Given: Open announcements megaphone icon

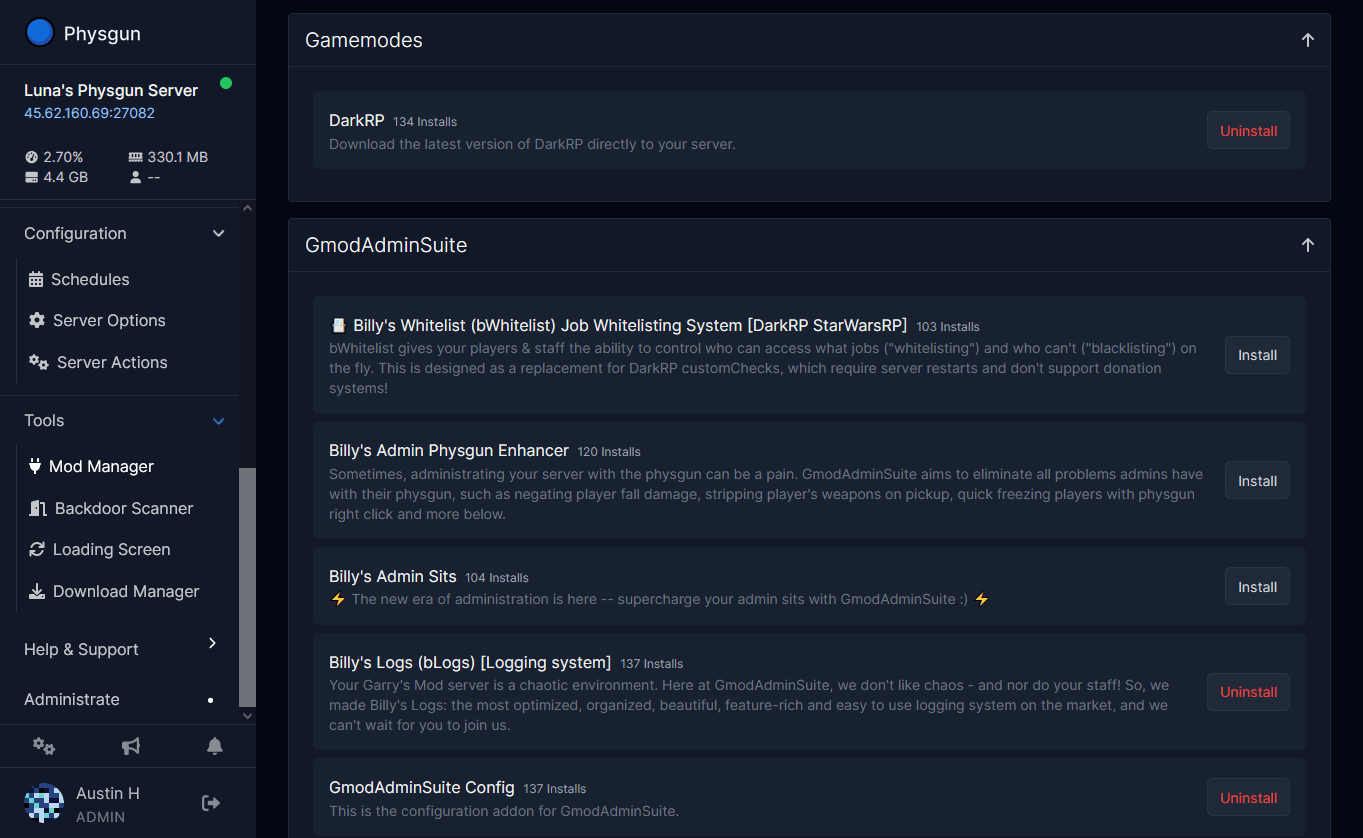Looking at the screenshot, I should pos(131,746).
